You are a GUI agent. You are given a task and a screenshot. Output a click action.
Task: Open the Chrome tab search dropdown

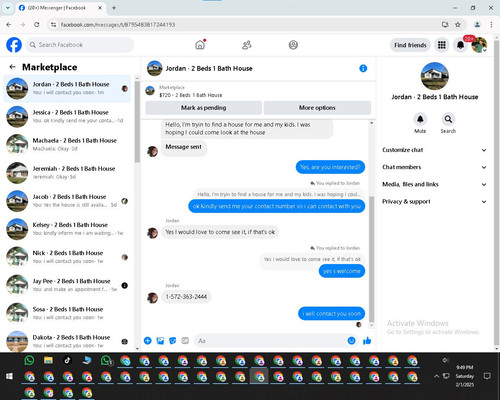(x=8, y=8)
